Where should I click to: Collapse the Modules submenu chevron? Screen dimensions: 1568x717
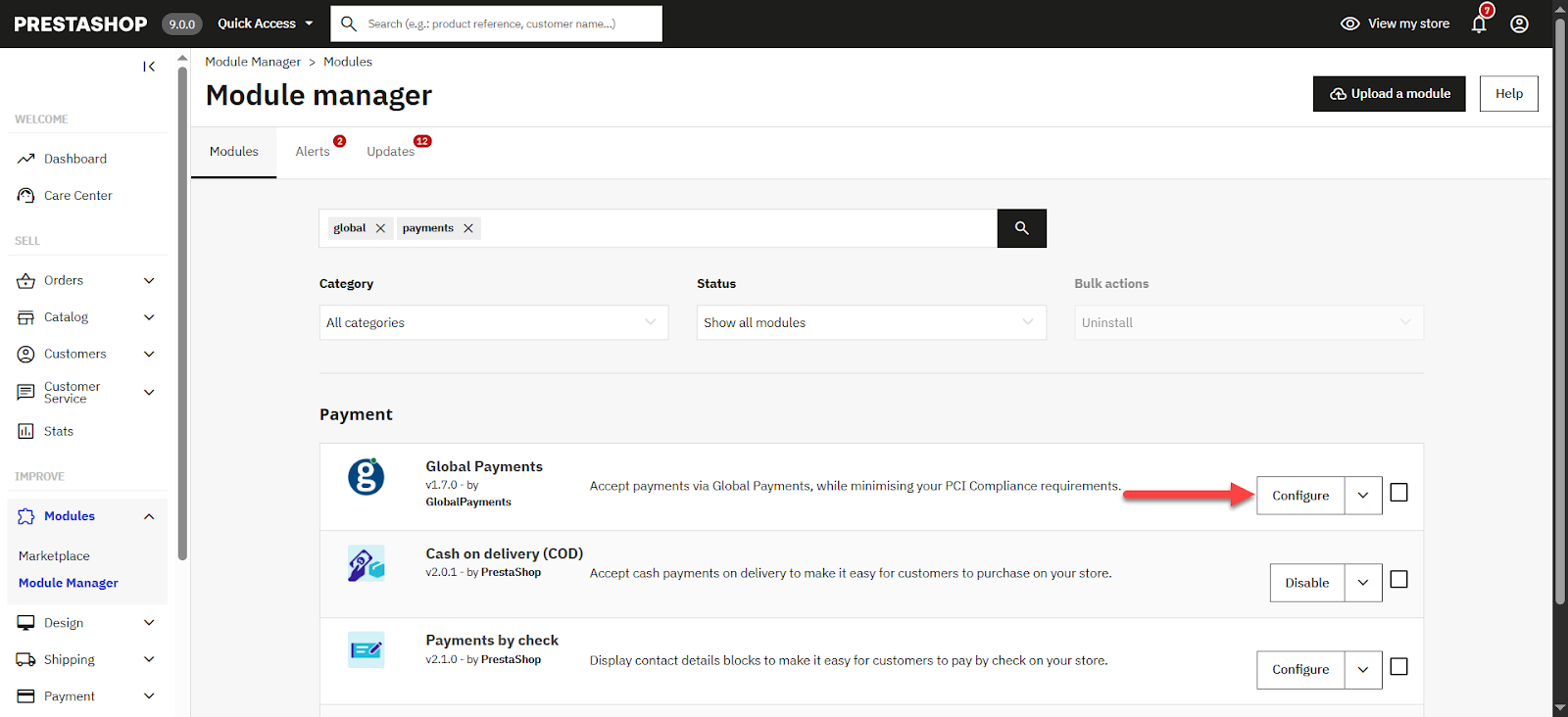tap(149, 516)
